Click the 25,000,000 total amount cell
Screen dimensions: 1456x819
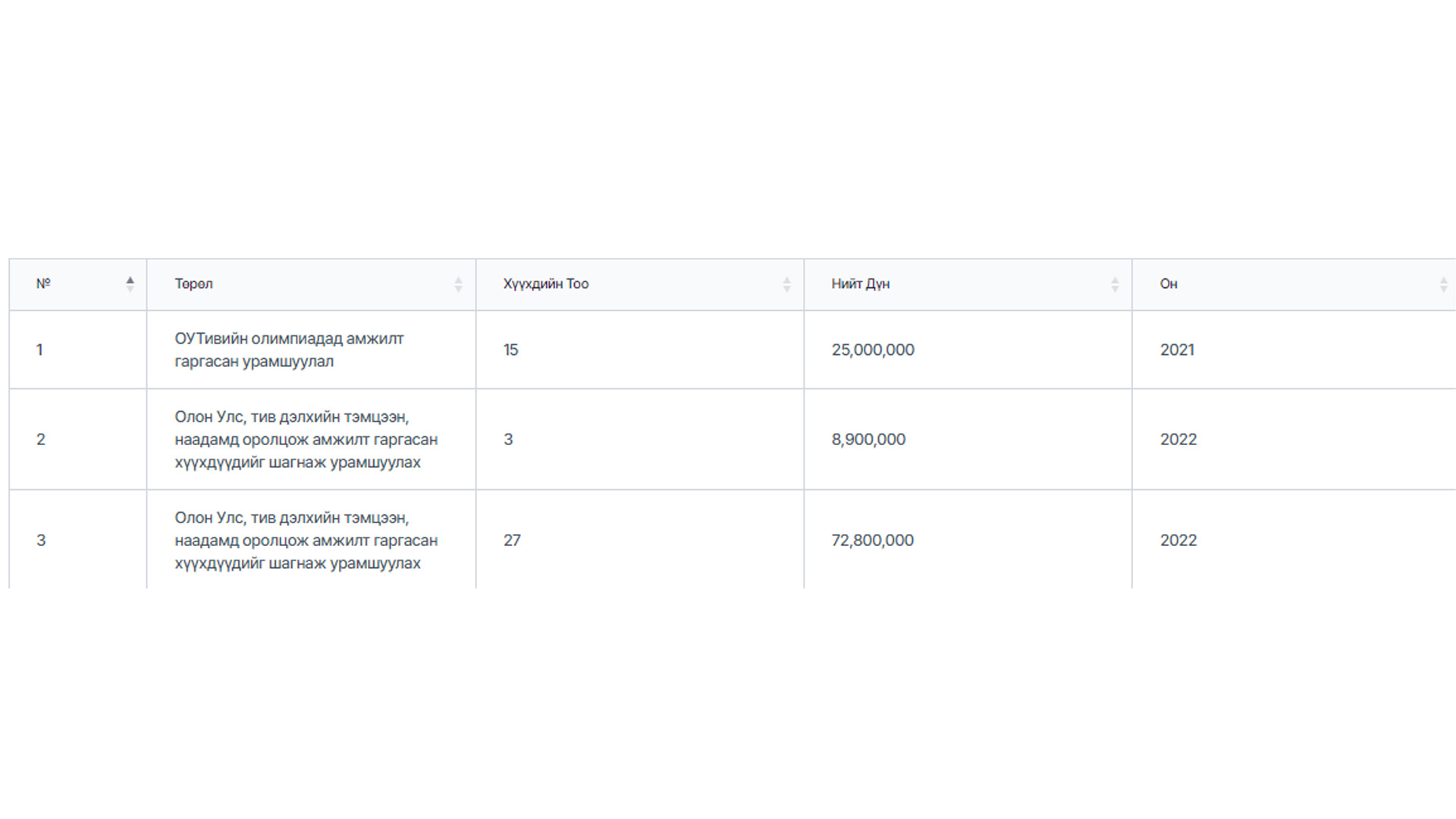click(873, 350)
